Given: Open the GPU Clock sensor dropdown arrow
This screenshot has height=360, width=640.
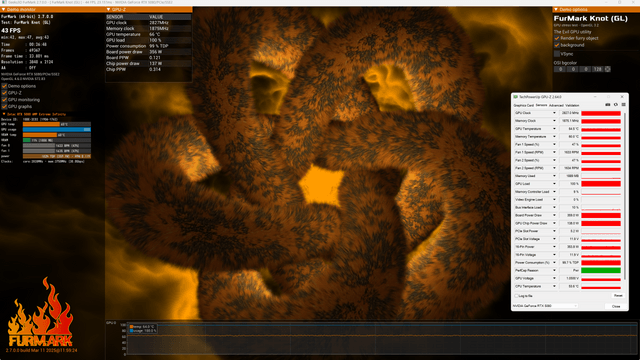Looking at the screenshot, I should click(x=554, y=113).
